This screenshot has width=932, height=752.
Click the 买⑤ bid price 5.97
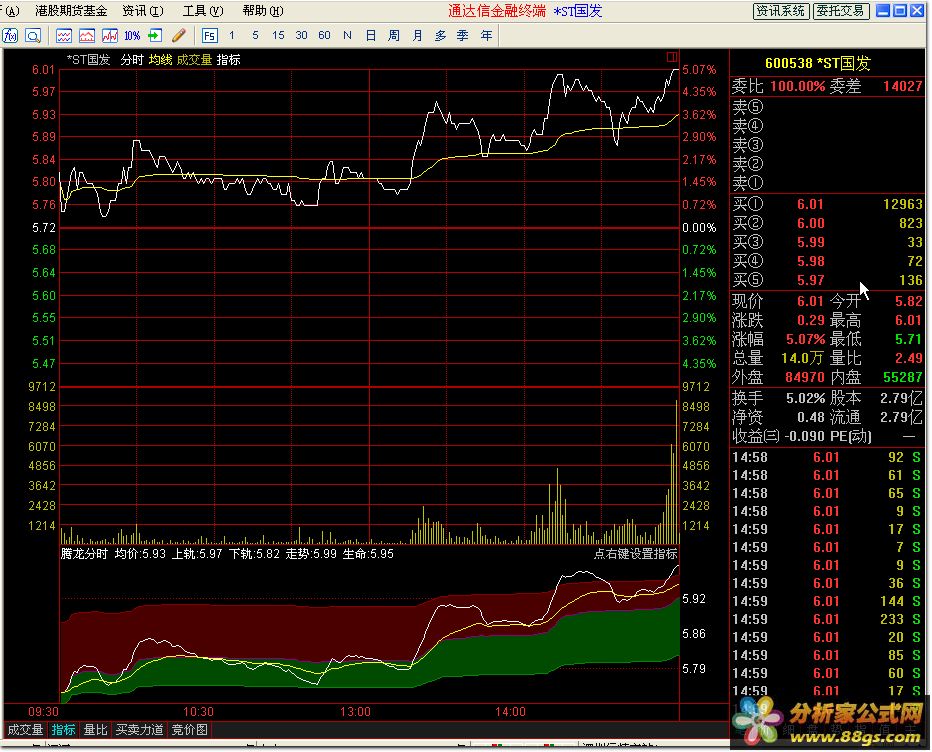[811, 281]
